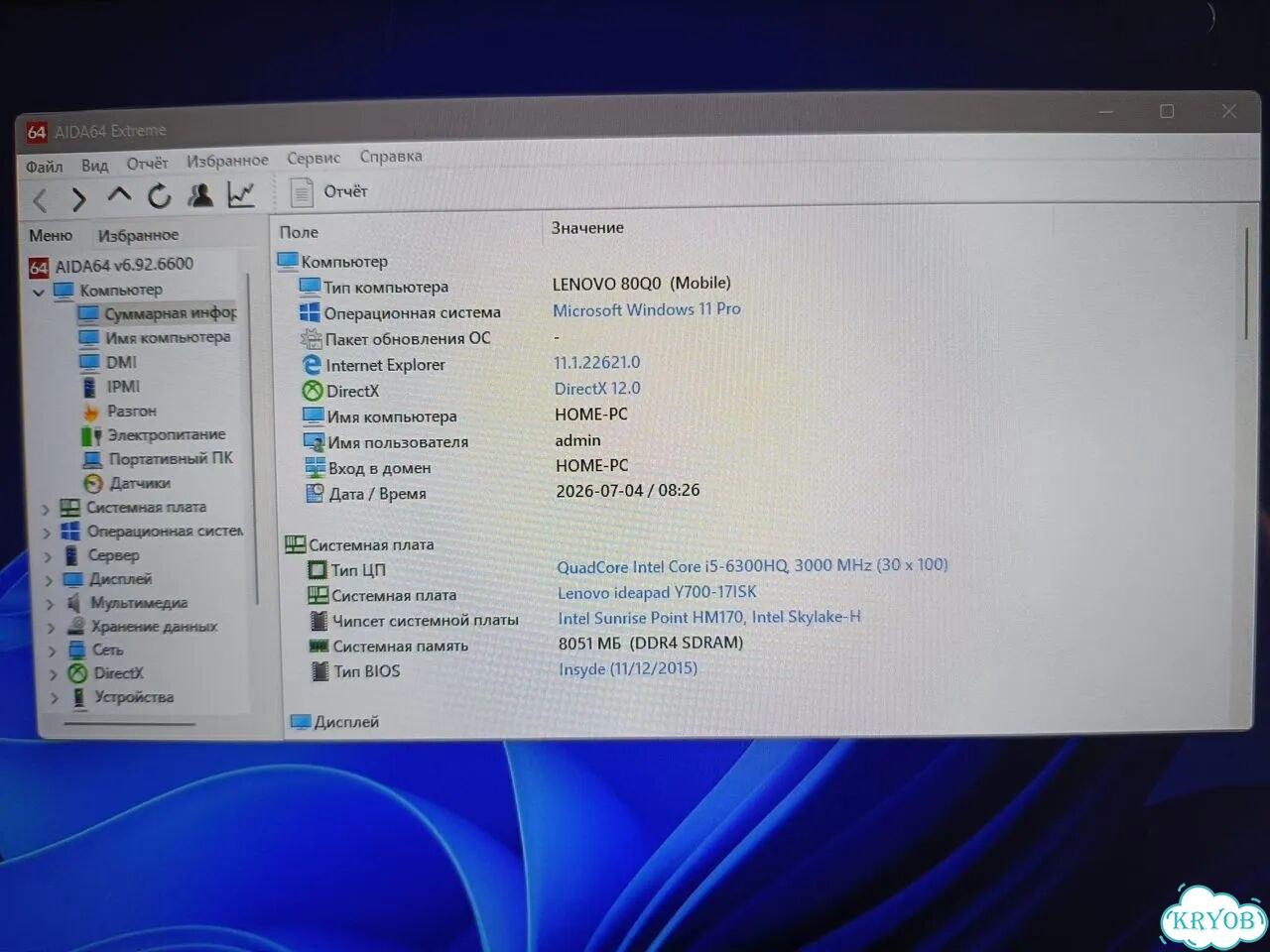Expand the DirectX tree node in the sidebar
This screenshot has width=1270, height=952.
(x=53, y=675)
